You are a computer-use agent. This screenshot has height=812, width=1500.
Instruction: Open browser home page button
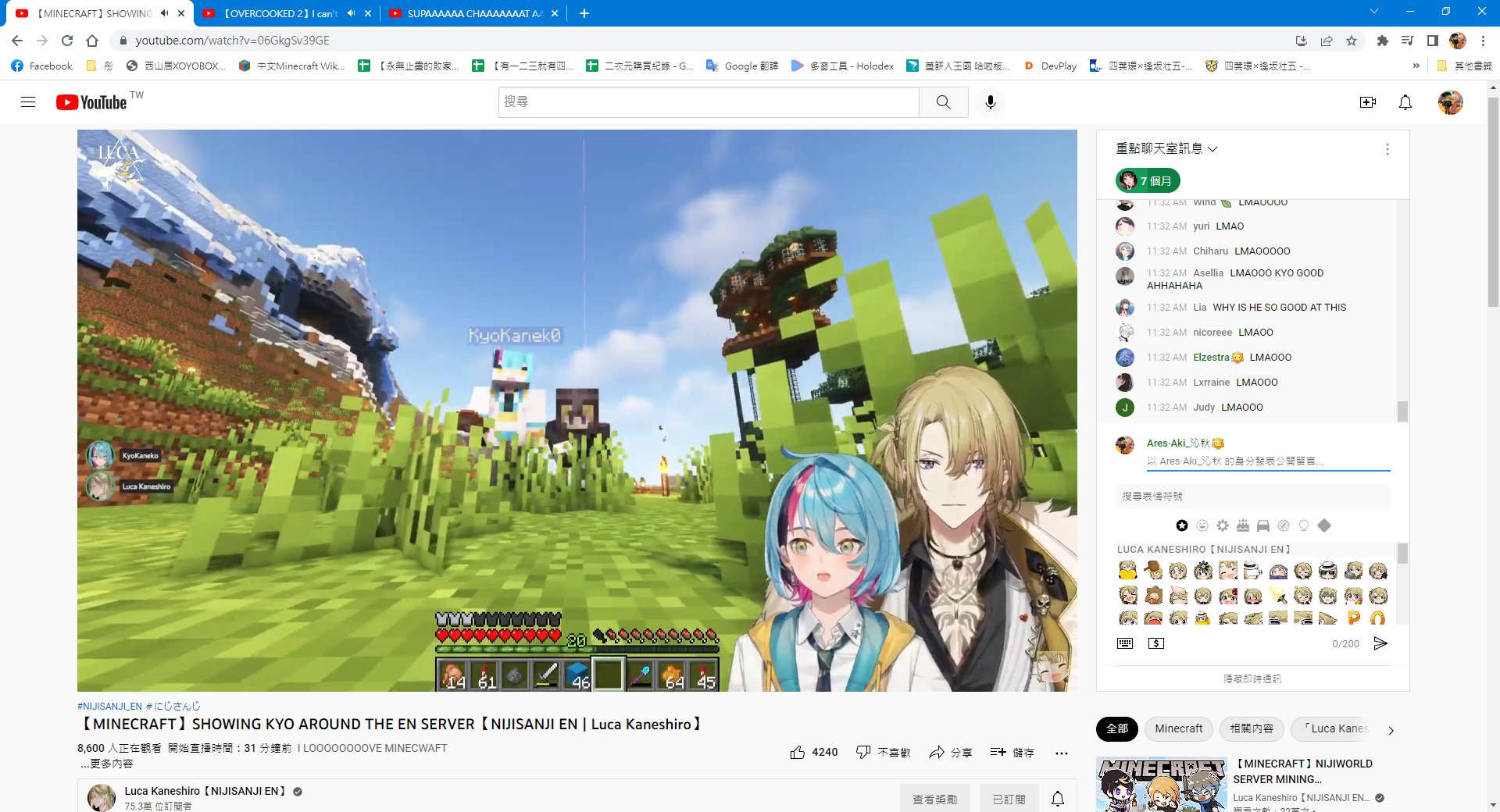92,41
